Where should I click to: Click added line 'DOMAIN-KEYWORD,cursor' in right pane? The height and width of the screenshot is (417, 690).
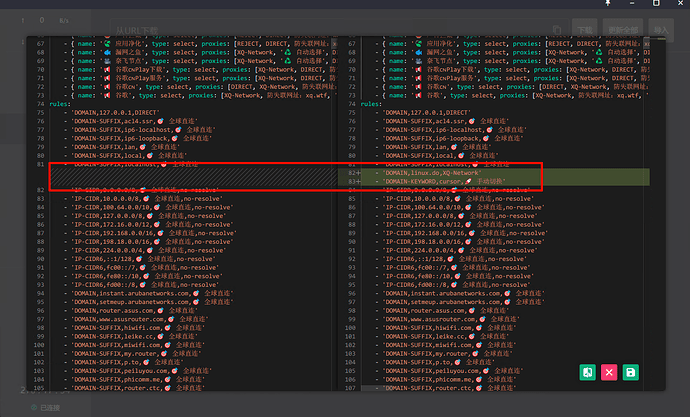[x=444, y=181]
